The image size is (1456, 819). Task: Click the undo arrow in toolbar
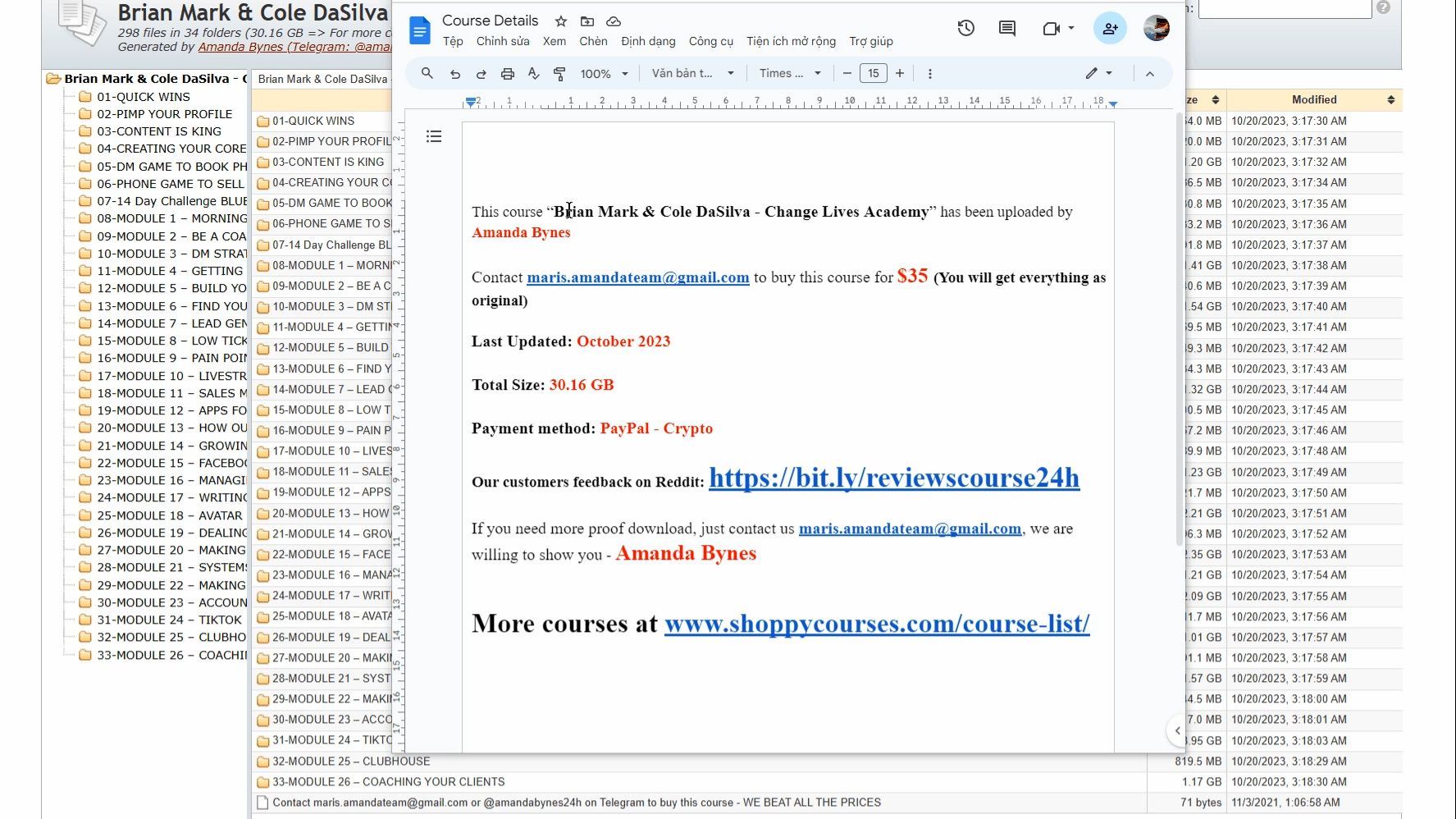pyautogui.click(x=454, y=74)
